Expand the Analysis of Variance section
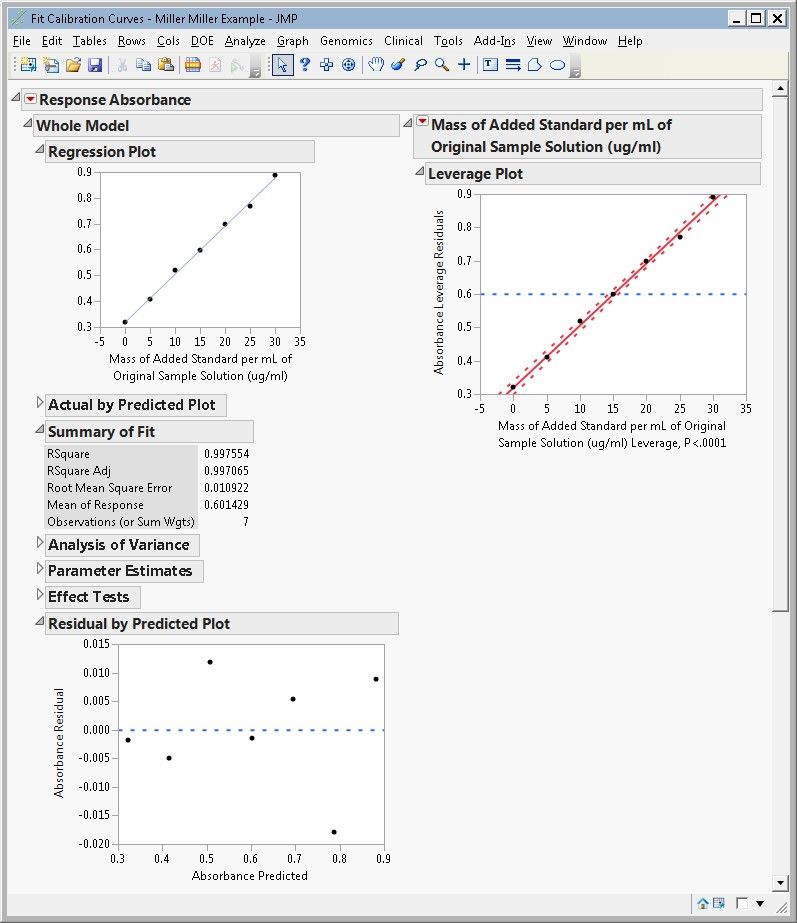Screen dimensions: 797x923 (x=39, y=542)
